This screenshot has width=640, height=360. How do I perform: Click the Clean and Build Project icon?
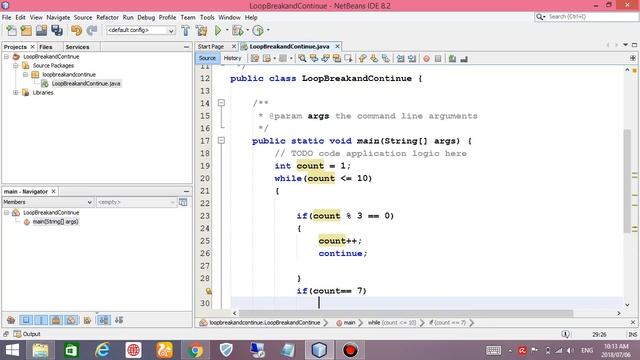click(x=201, y=31)
